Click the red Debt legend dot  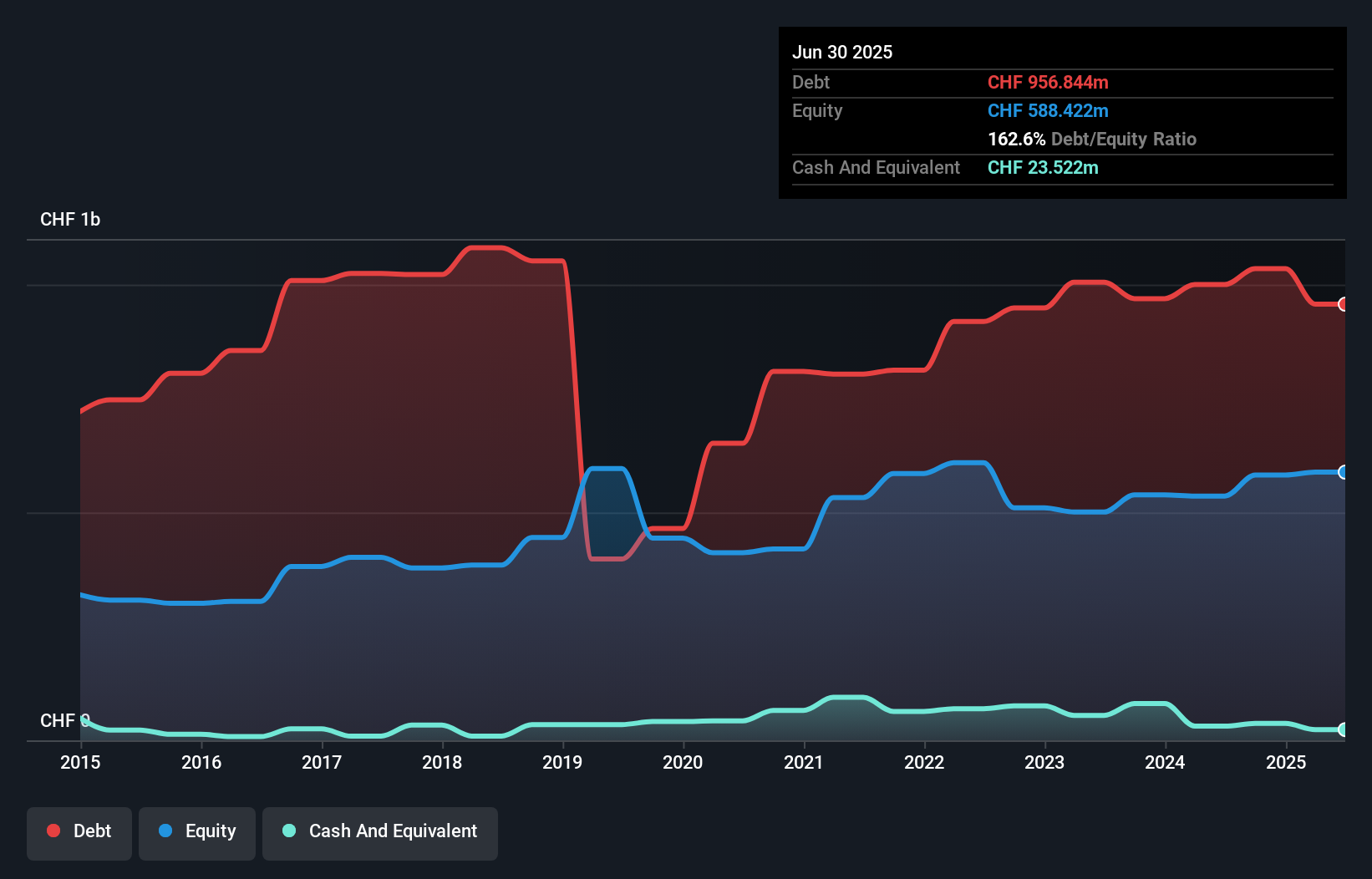click(x=53, y=831)
